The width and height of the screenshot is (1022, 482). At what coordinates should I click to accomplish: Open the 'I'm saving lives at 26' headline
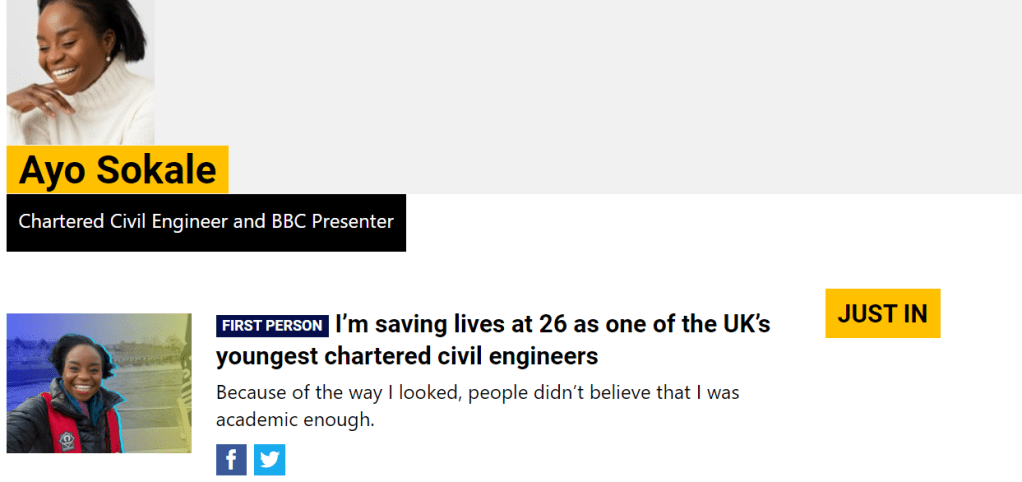point(552,325)
